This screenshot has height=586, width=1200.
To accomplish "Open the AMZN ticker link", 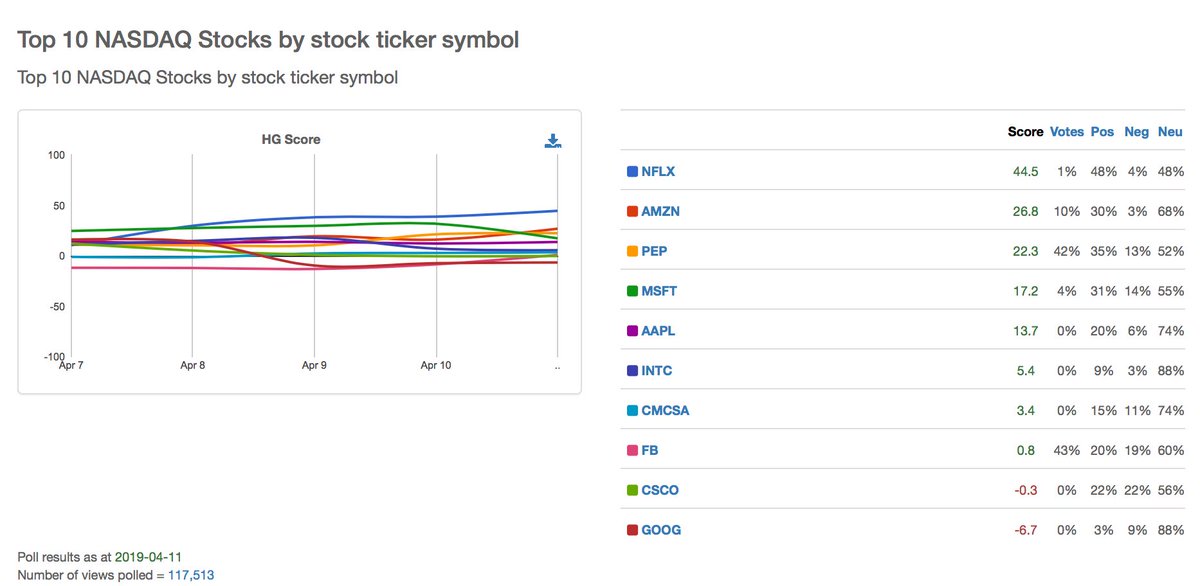I will tap(661, 212).
